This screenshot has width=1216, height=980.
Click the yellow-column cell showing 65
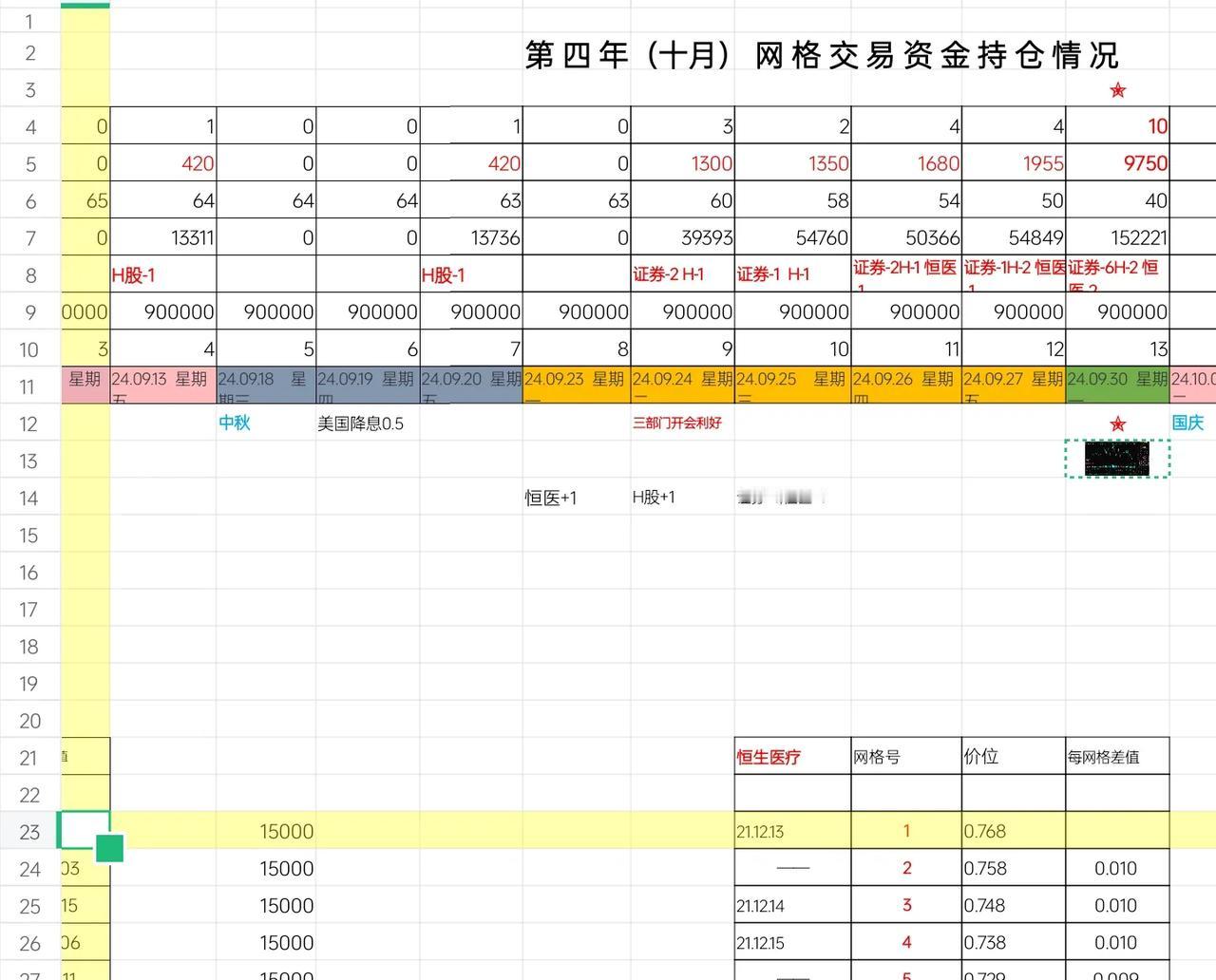85,200
